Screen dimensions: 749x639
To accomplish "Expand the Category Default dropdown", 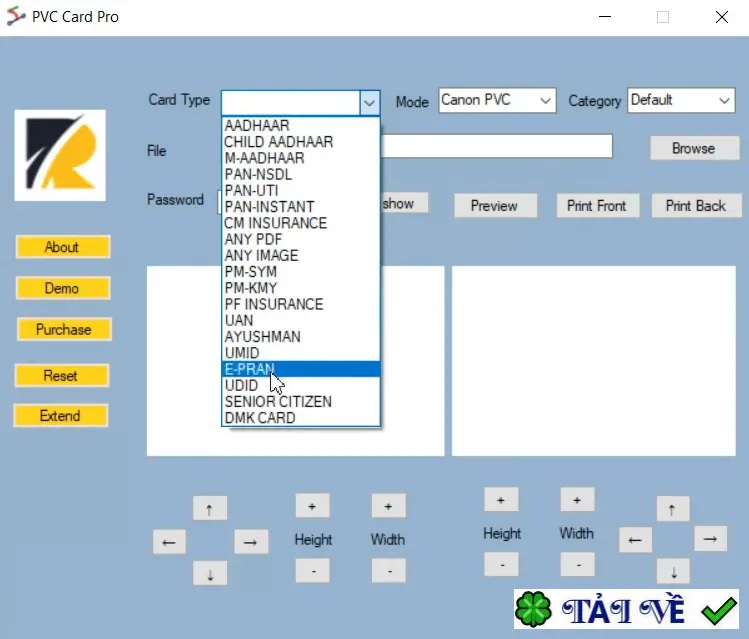I will pyautogui.click(x=681, y=100).
